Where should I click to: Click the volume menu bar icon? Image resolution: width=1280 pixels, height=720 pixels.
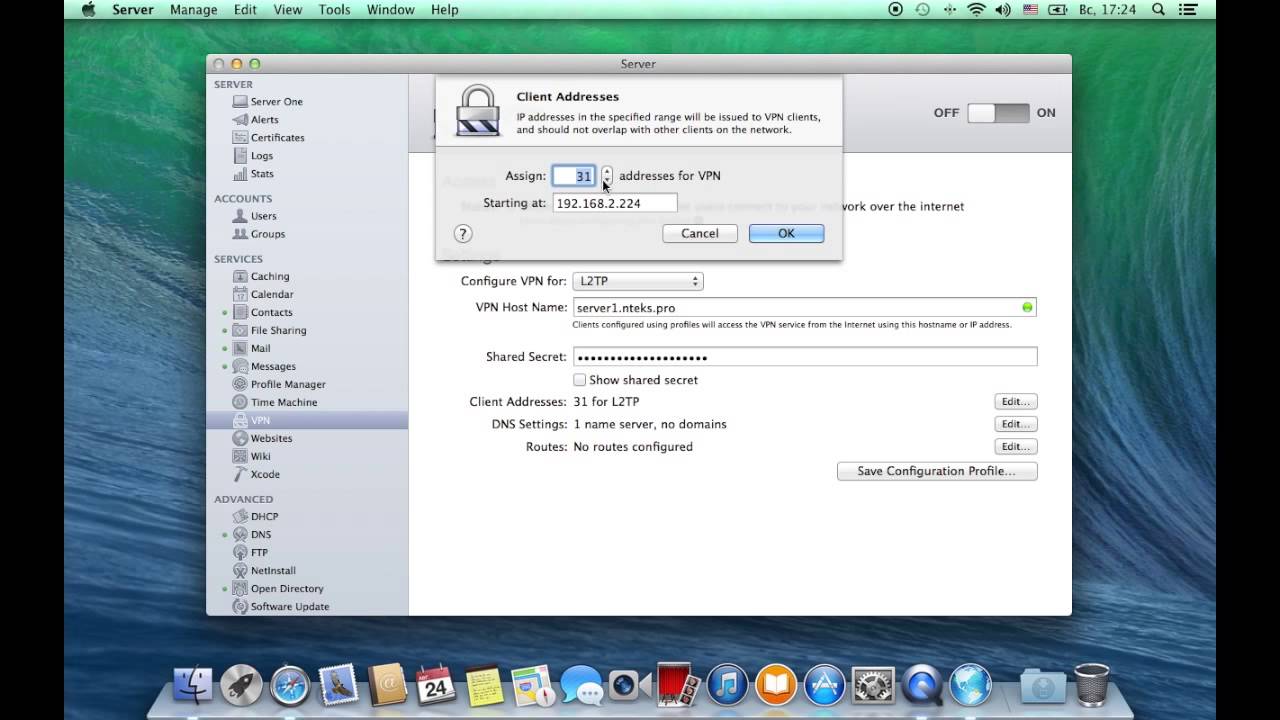click(1003, 10)
